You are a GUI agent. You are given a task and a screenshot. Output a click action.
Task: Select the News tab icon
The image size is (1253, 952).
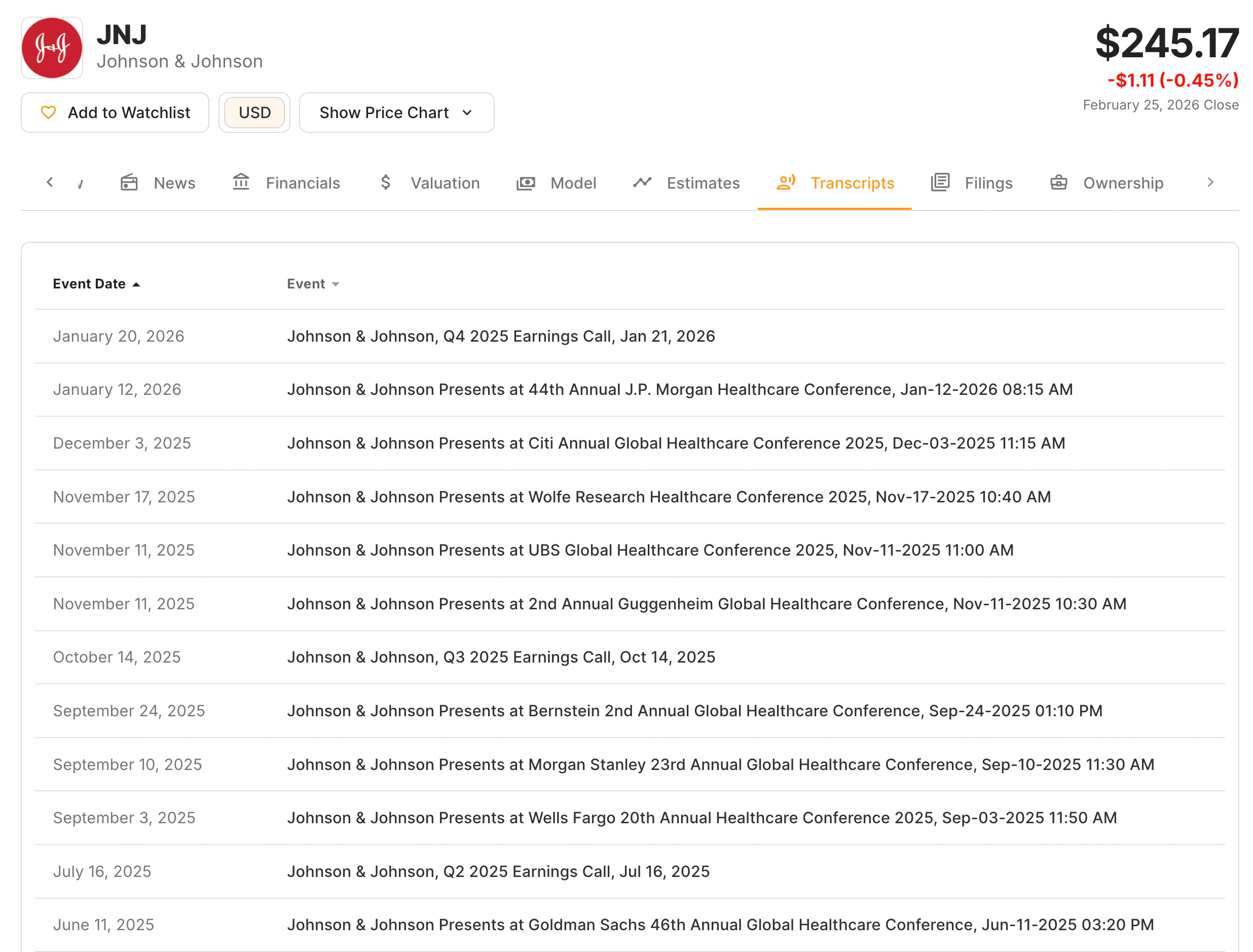tap(129, 182)
